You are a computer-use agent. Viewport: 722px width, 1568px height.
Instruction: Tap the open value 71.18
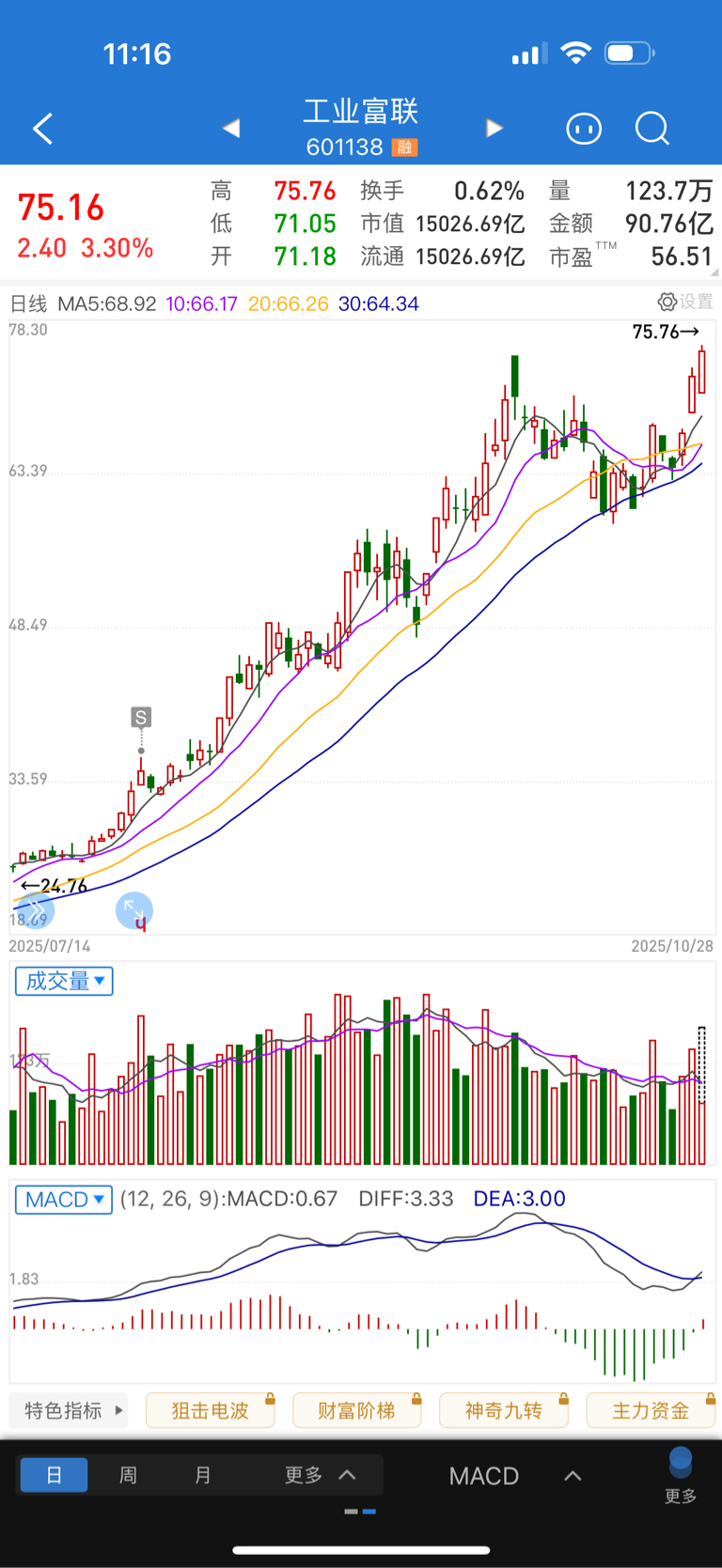click(x=305, y=256)
